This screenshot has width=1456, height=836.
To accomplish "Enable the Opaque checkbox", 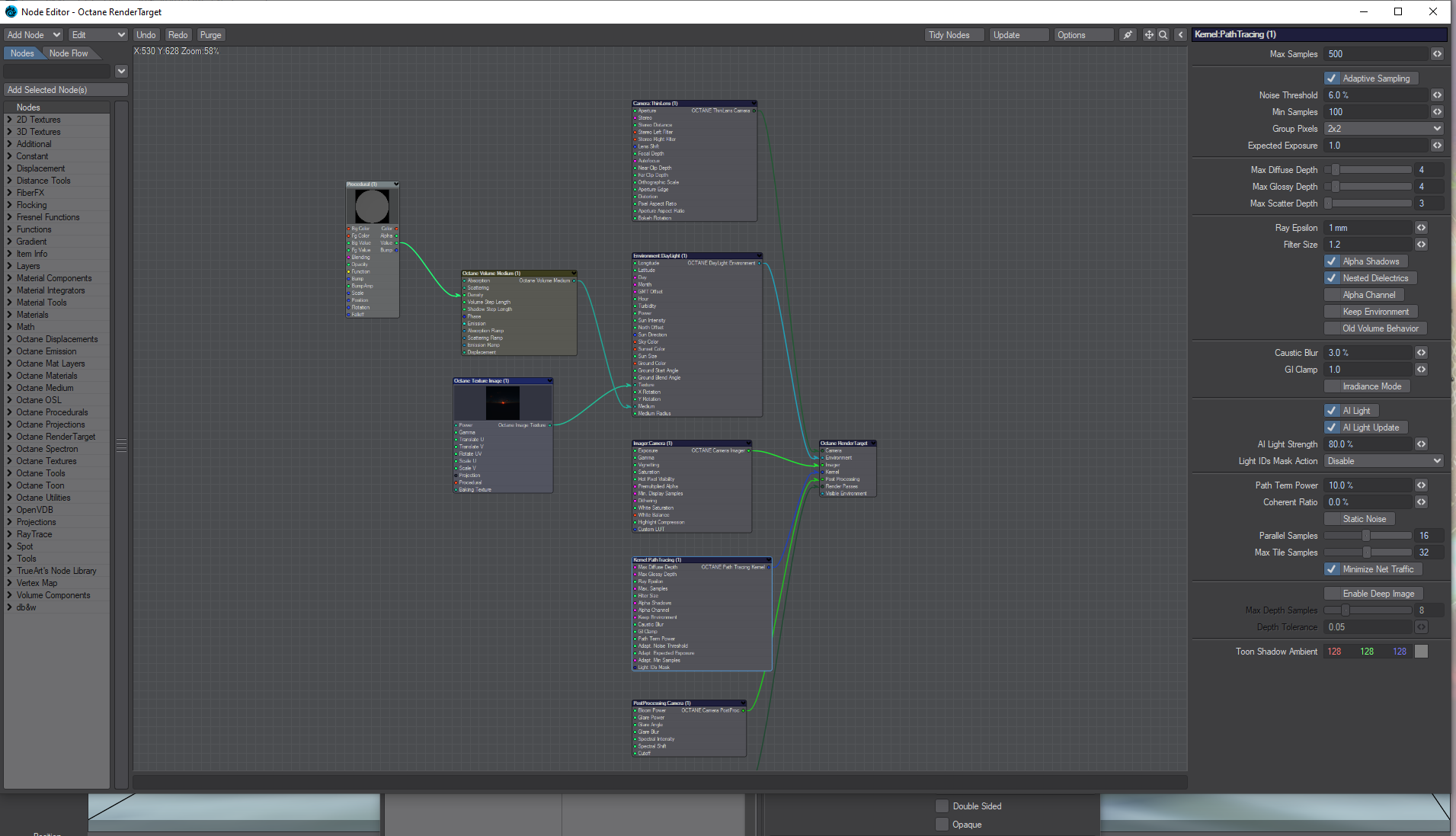I will click(x=942, y=825).
